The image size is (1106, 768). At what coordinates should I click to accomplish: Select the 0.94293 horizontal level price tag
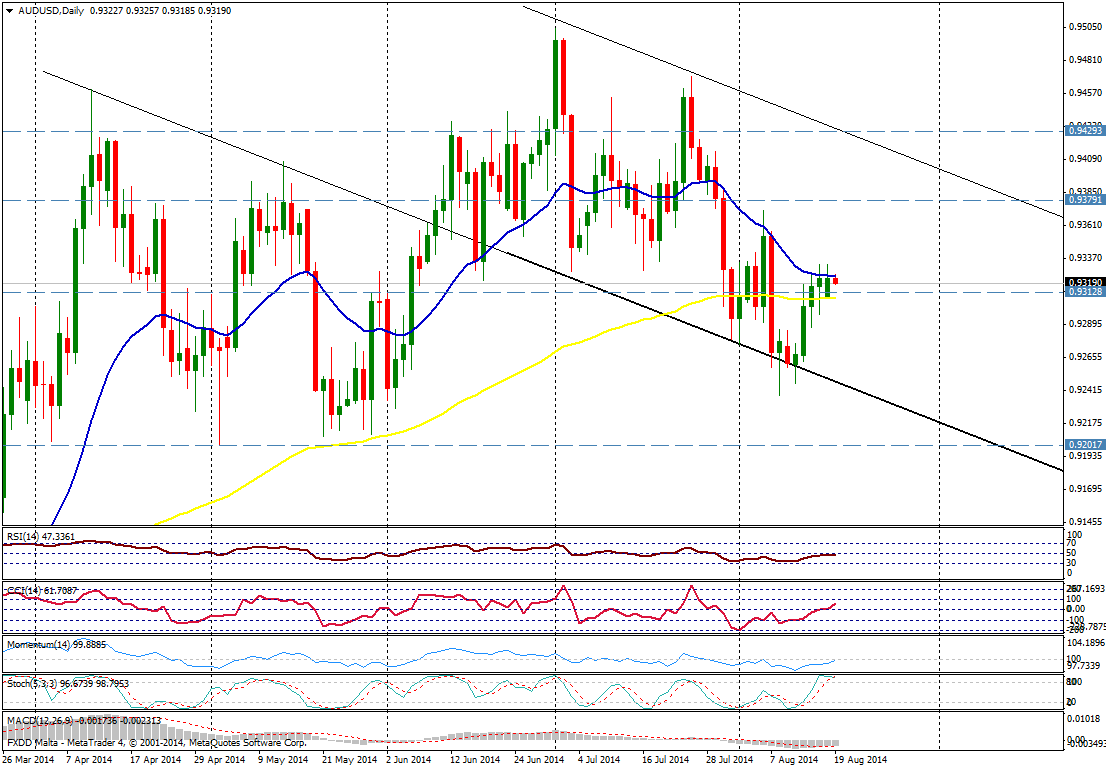pos(1085,131)
